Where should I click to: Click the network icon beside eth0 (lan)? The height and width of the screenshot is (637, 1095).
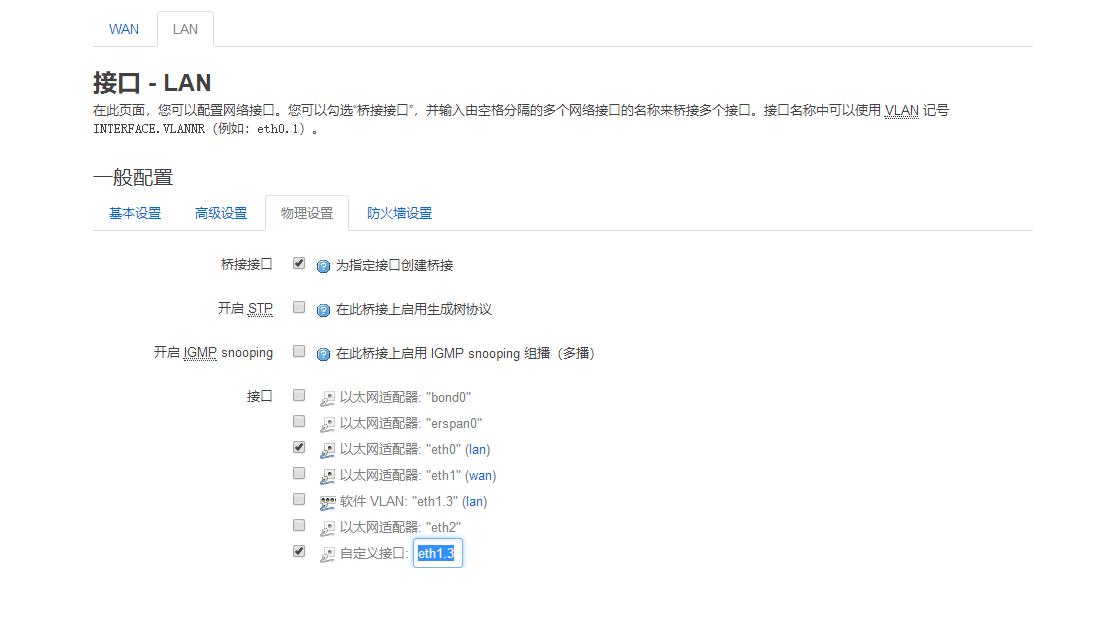click(327, 449)
